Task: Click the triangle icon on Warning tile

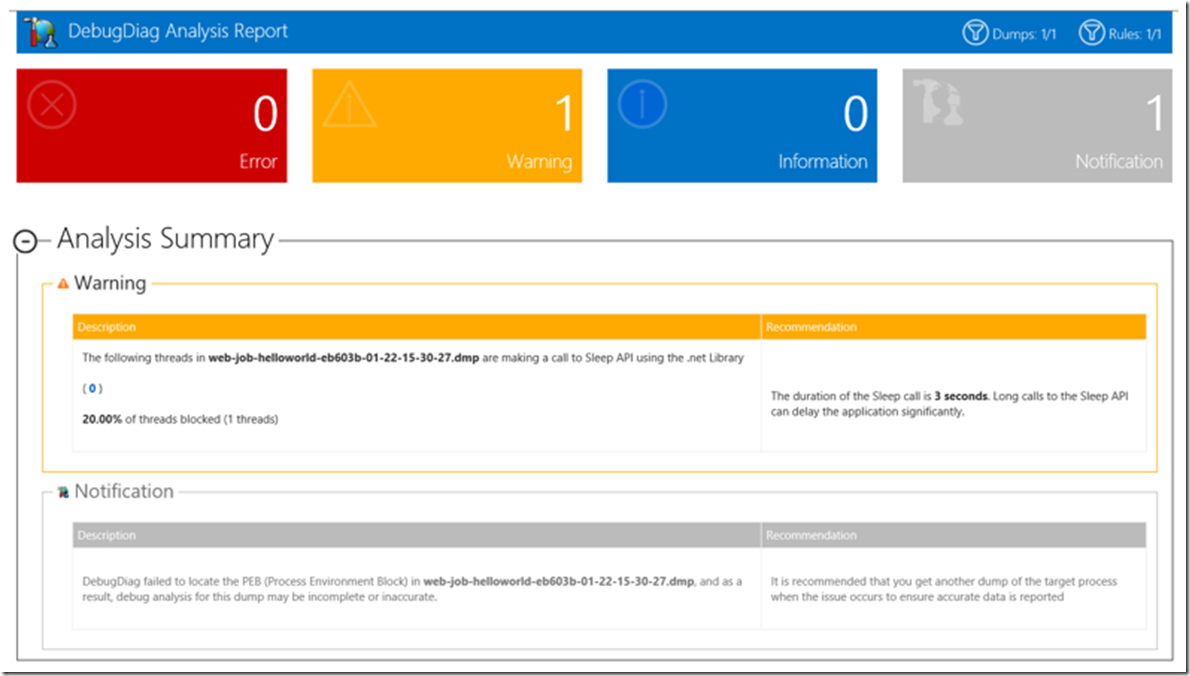Action: [x=349, y=104]
